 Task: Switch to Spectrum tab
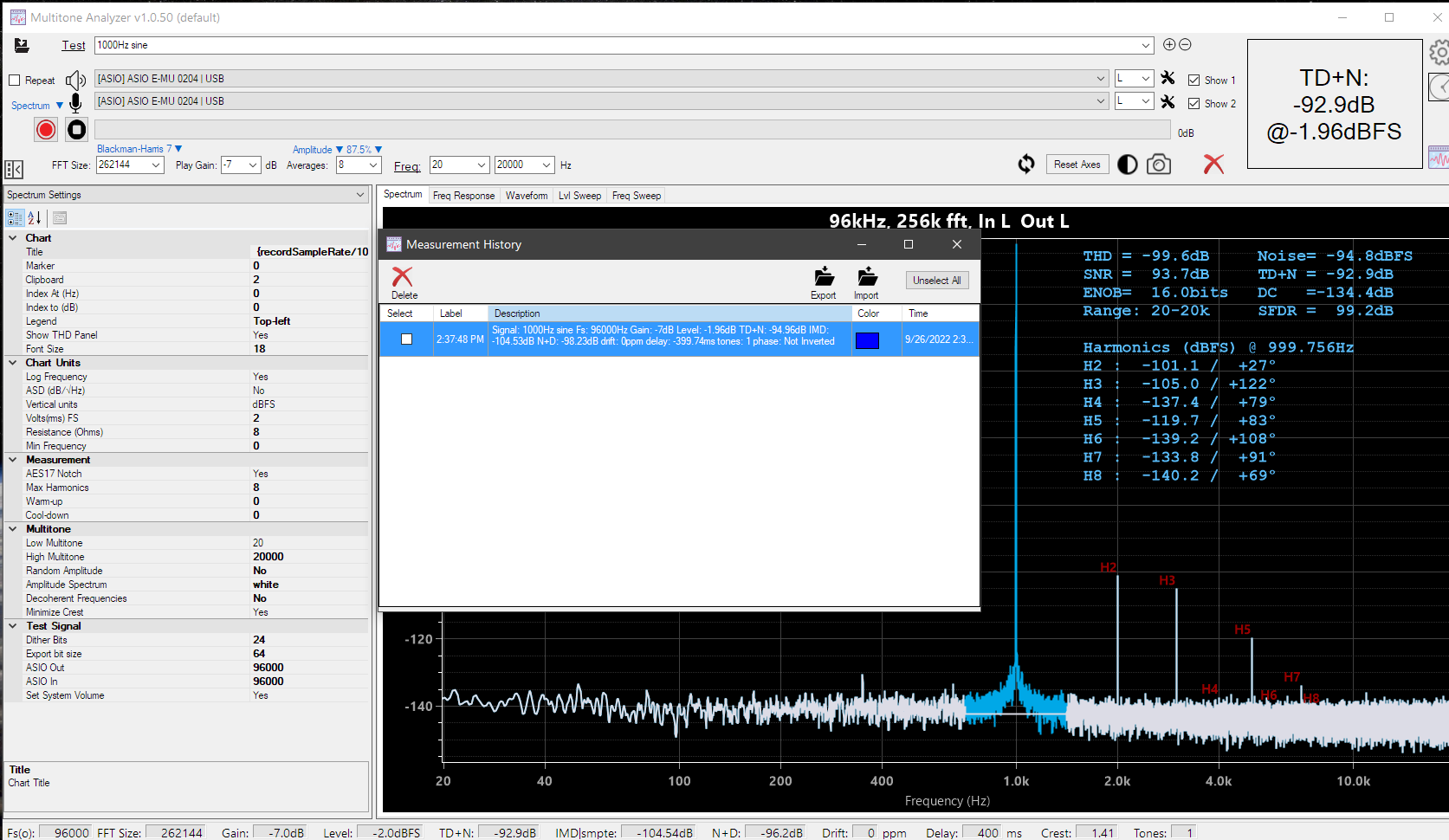403,195
